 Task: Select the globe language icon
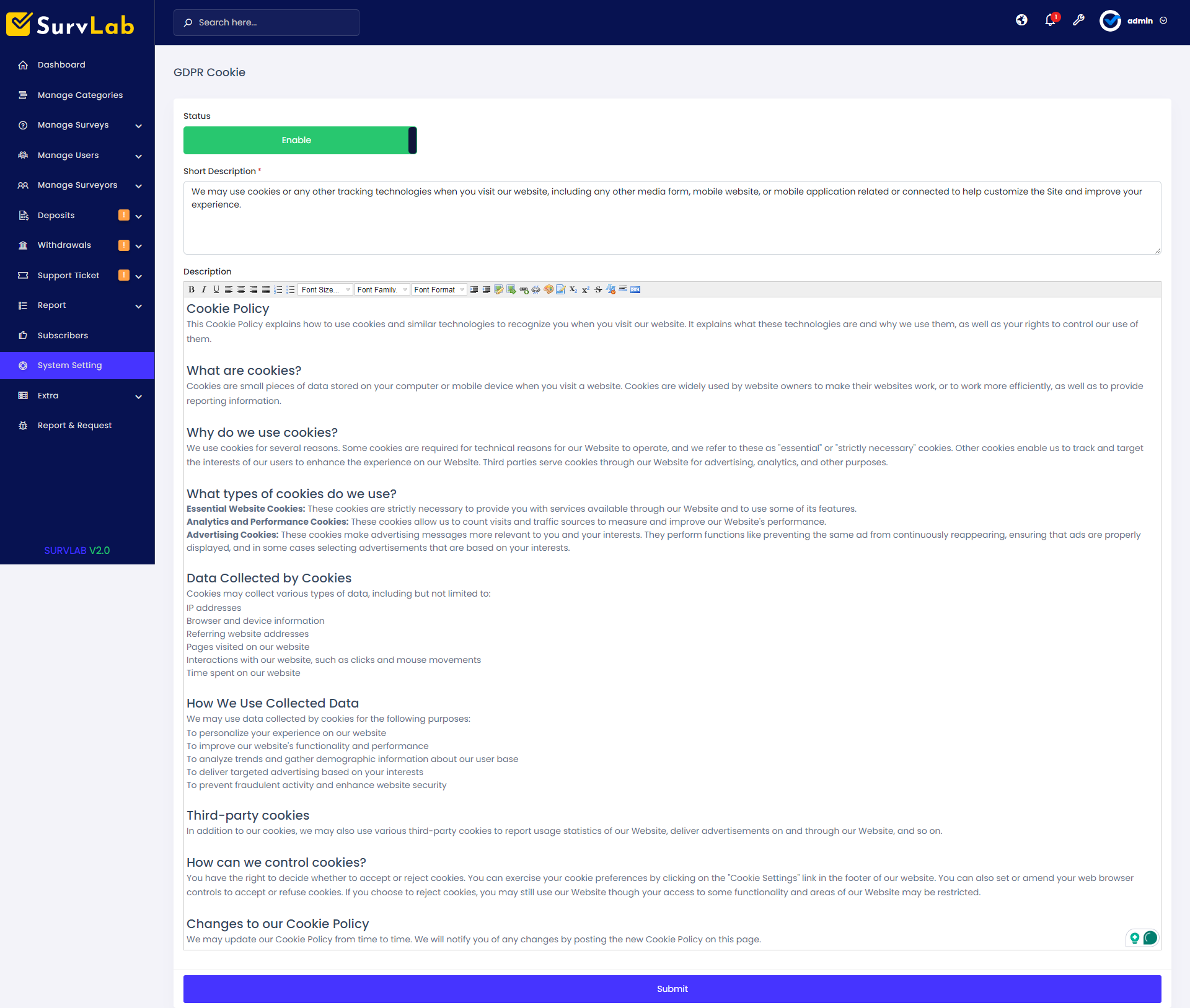[x=1021, y=20]
